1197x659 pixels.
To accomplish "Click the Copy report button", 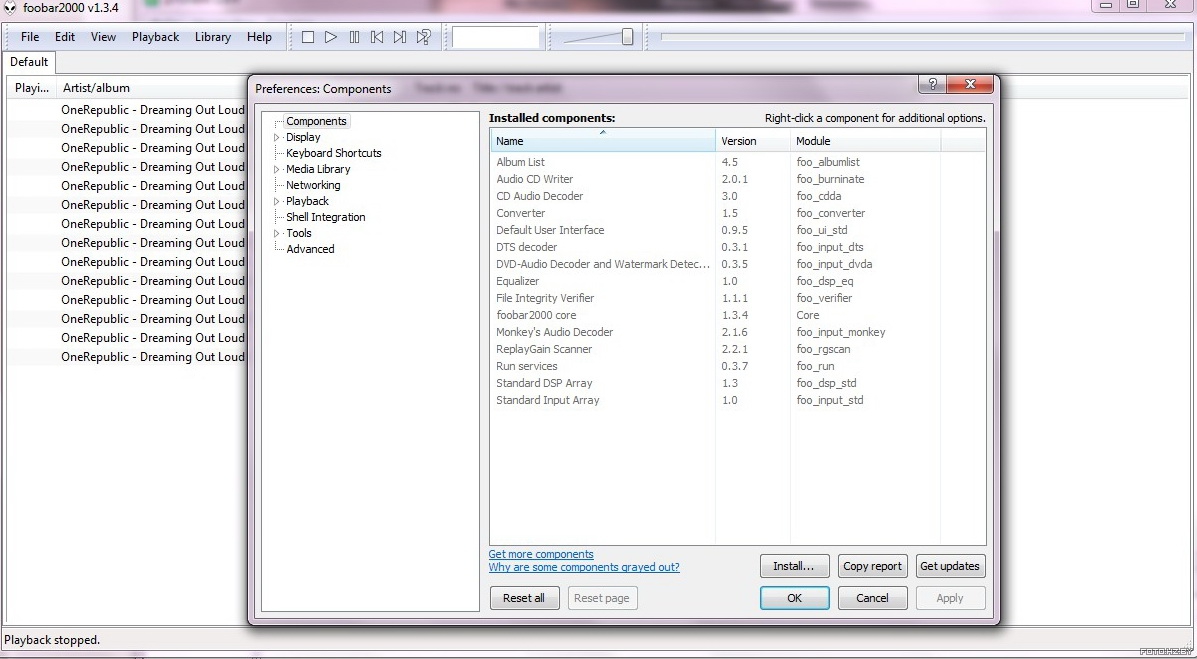I will pos(873,566).
